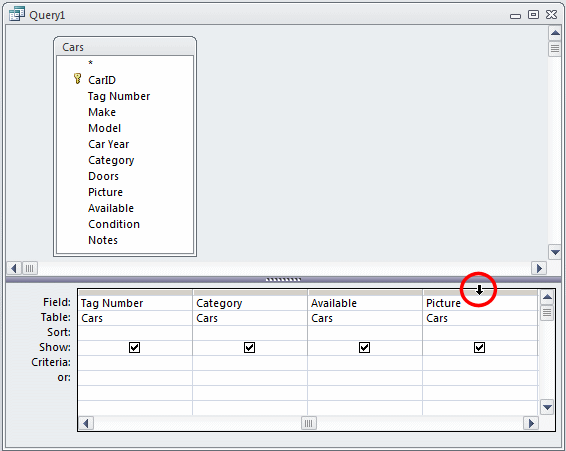Click the Picture field cell in grid

point(480,303)
